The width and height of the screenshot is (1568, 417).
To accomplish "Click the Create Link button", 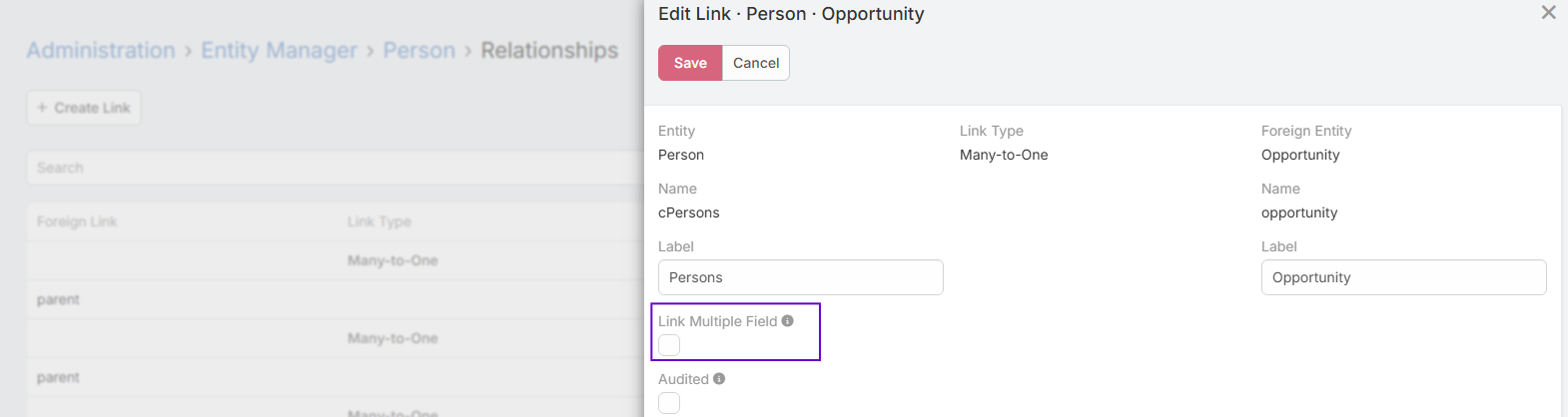I will click(84, 108).
